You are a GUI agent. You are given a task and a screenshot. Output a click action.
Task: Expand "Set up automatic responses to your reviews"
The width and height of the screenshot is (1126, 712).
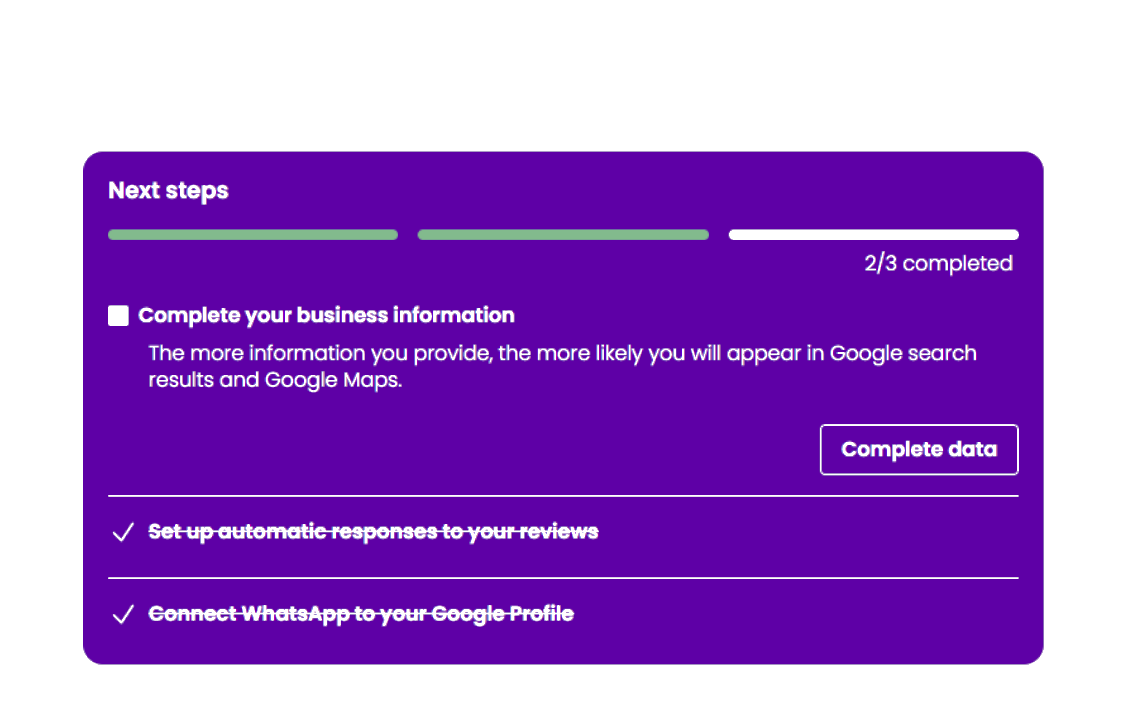373,532
